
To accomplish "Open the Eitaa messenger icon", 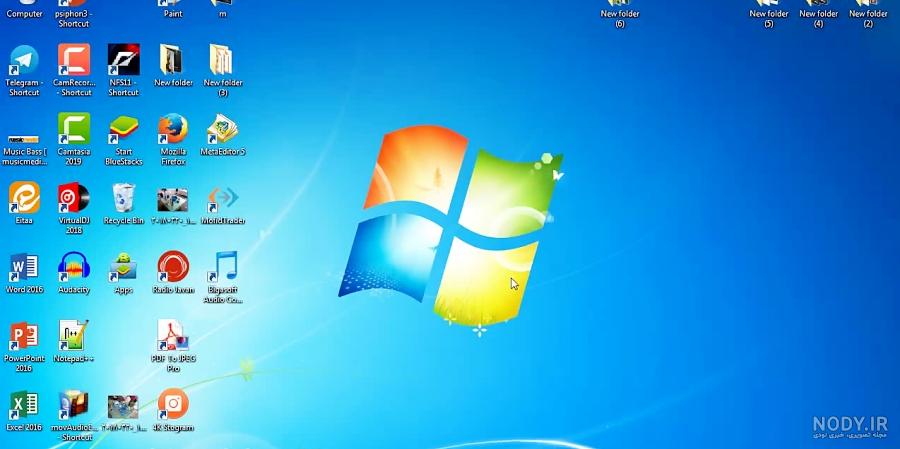I will pyautogui.click(x=24, y=198).
